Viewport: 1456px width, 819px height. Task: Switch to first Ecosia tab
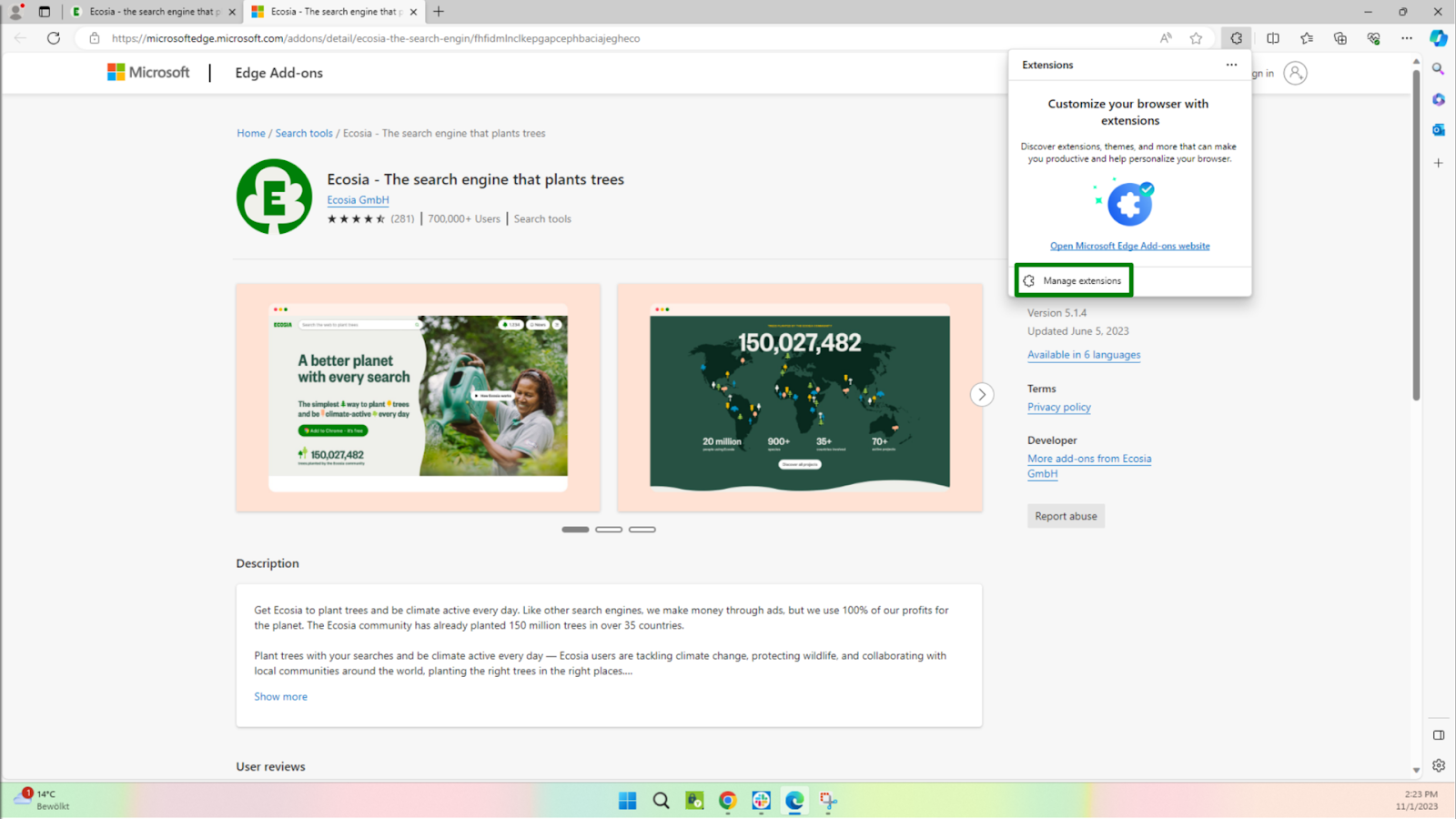click(x=154, y=12)
